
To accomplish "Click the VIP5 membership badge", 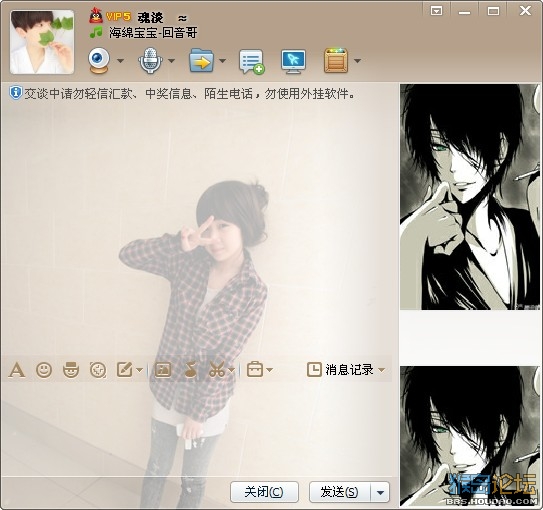I will pos(118,17).
